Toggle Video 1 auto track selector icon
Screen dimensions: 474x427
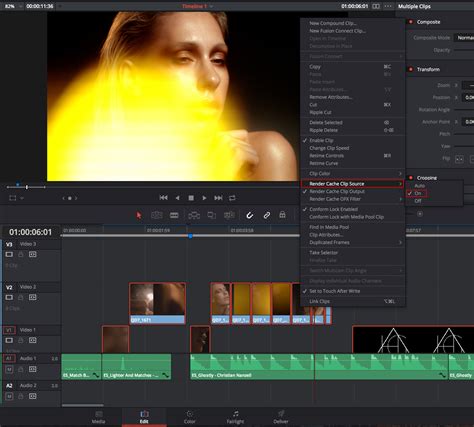pos(32,340)
